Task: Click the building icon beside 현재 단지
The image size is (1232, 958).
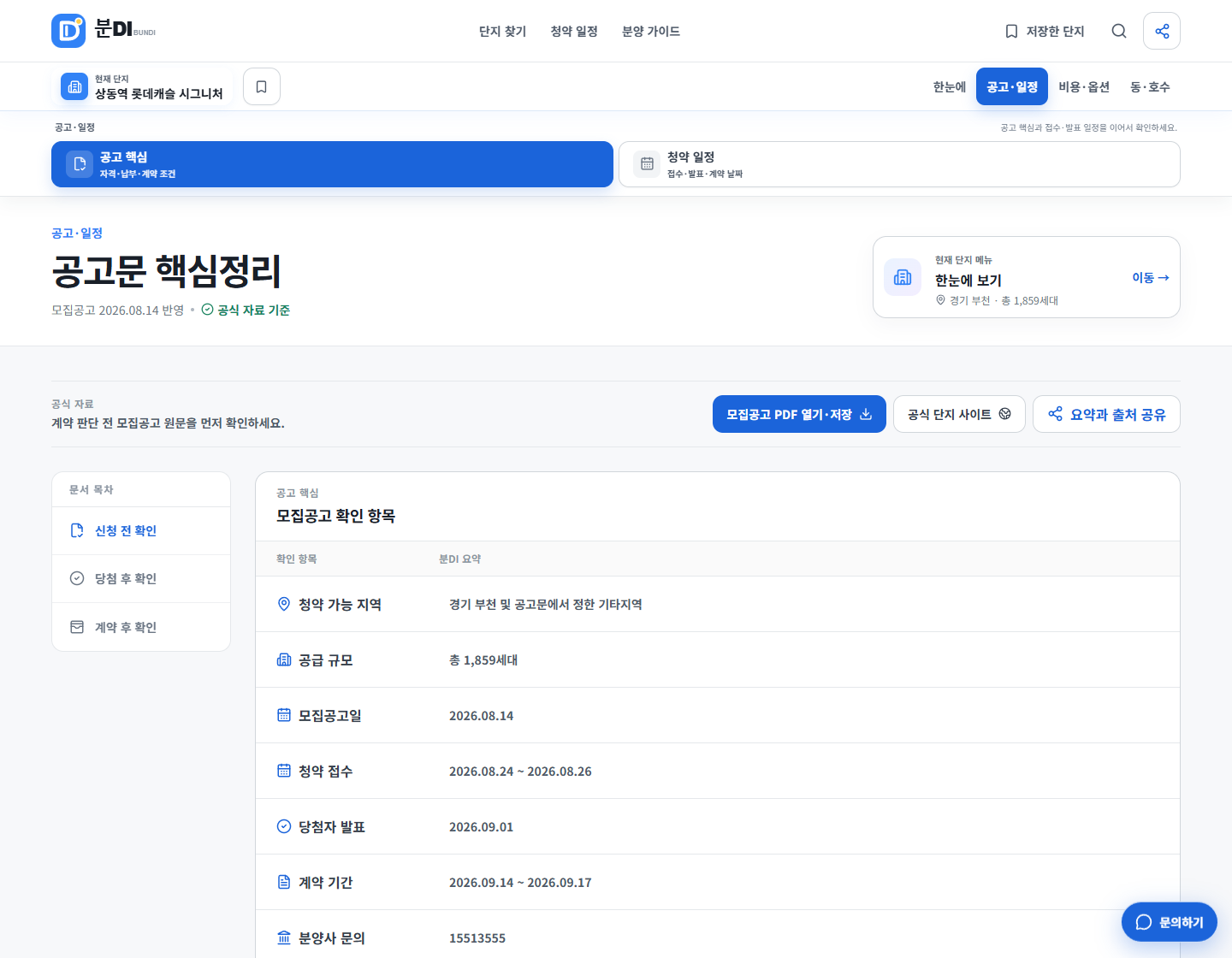Action: coord(74,86)
